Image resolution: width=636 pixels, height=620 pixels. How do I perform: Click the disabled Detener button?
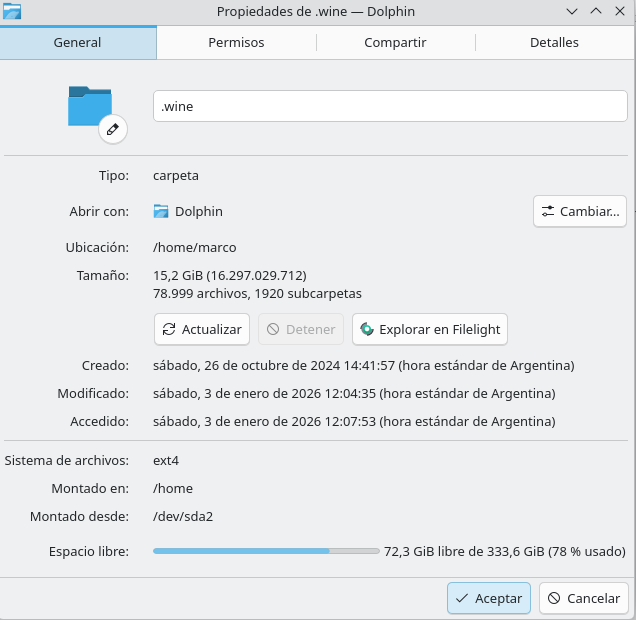tap(301, 329)
